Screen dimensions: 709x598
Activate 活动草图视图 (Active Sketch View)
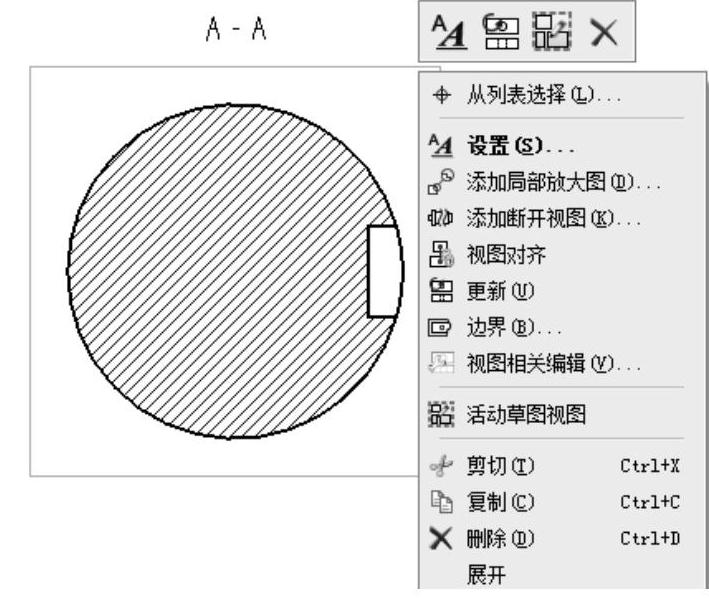pyautogui.click(x=525, y=414)
